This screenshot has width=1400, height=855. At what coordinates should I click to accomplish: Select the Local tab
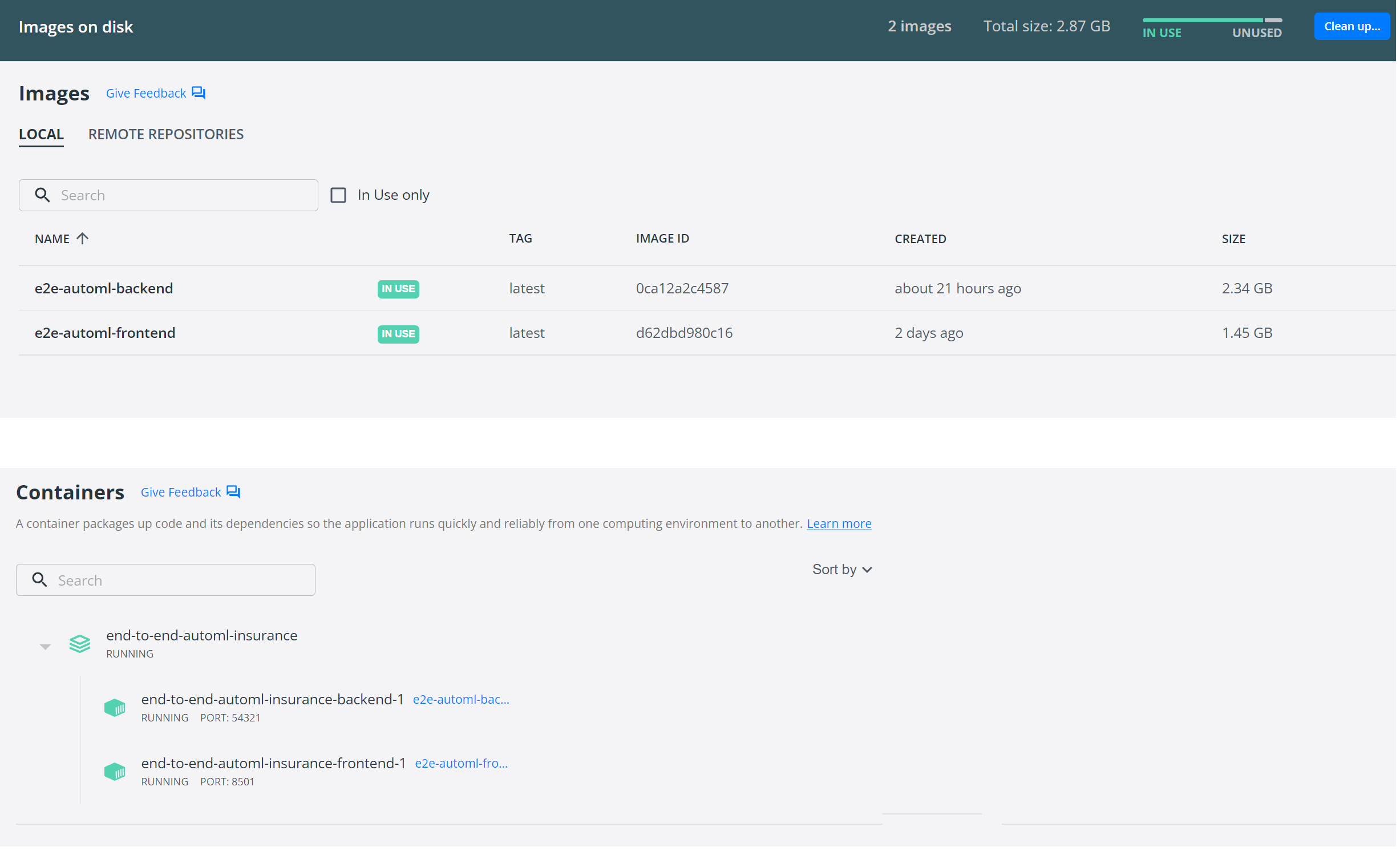tap(41, 135)
